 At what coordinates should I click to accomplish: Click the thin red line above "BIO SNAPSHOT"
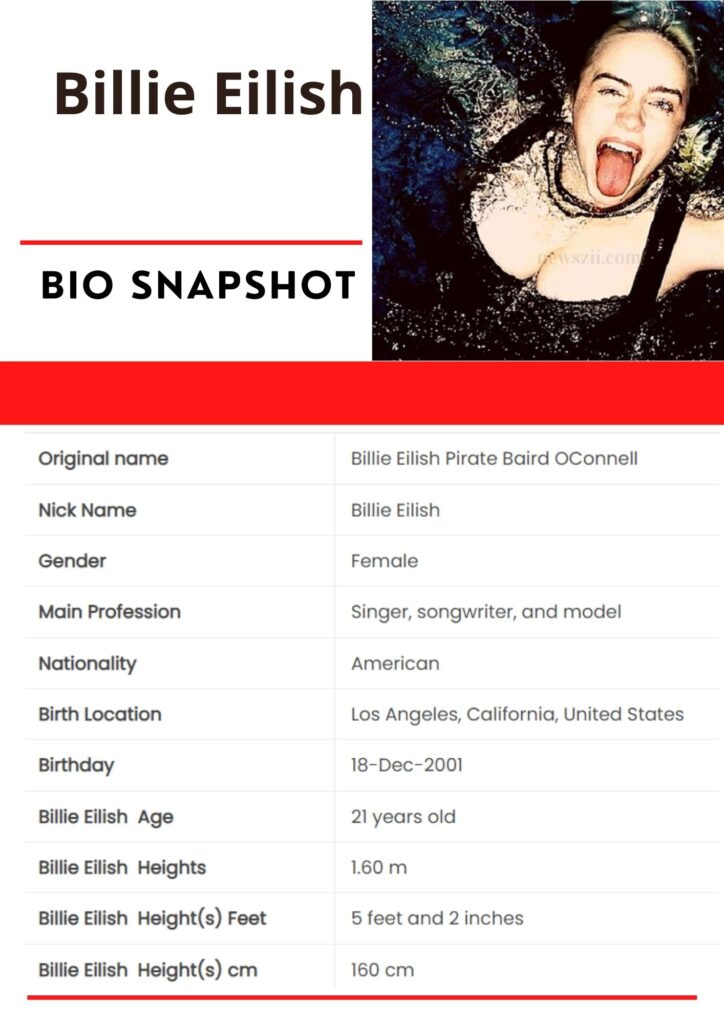coord(190,242)
